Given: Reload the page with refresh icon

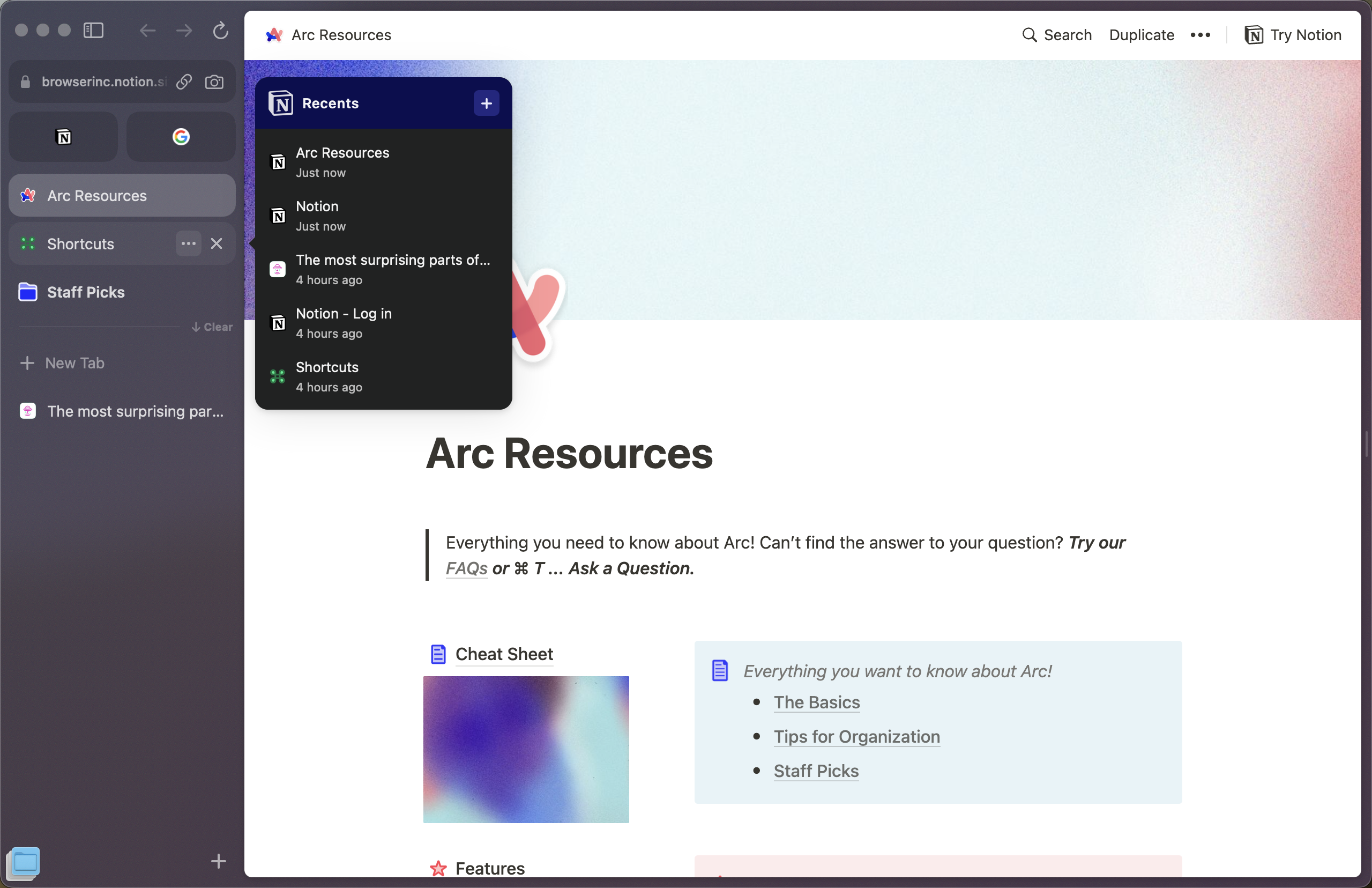Looking at the screenshot, I should tap(221, 30).
